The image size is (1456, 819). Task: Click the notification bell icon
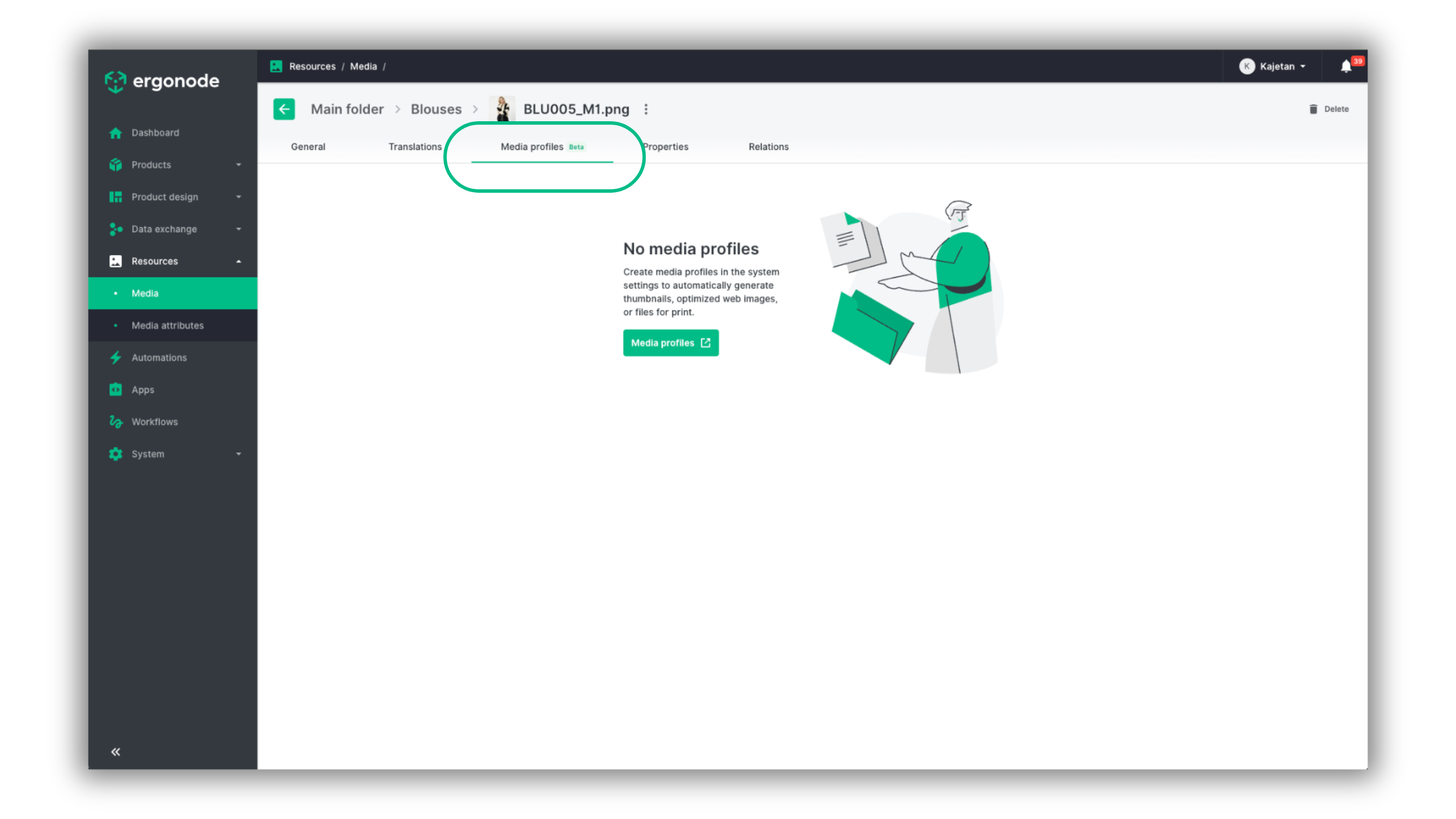[x=1346, y=66]
